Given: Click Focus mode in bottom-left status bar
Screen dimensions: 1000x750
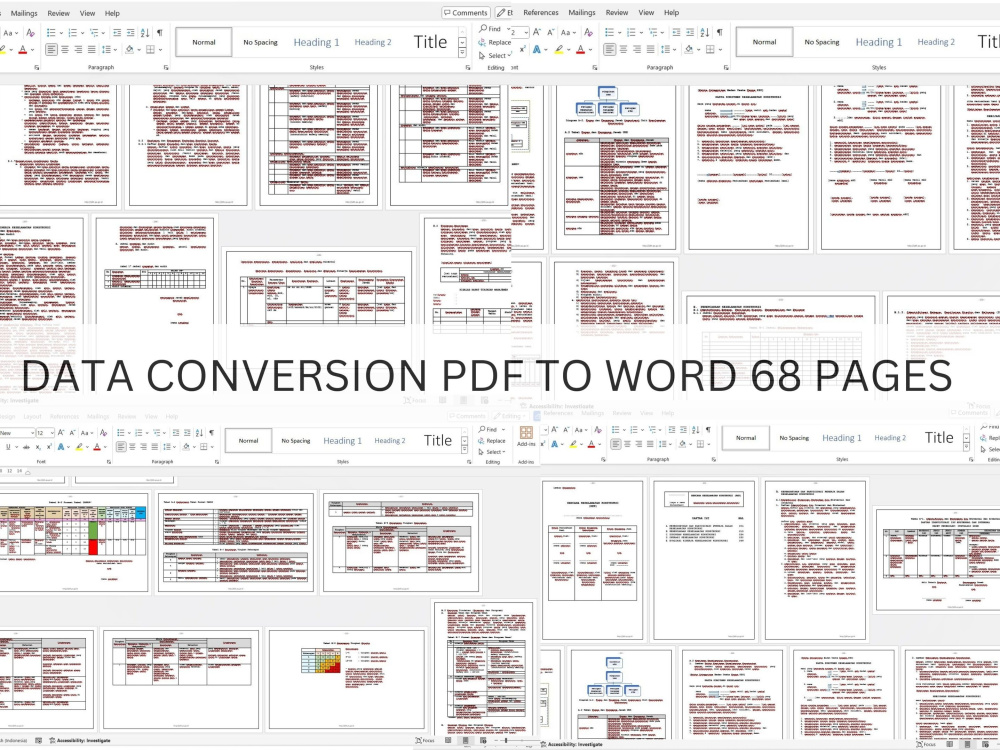Looking at the screenshot, I should point(425,740).
